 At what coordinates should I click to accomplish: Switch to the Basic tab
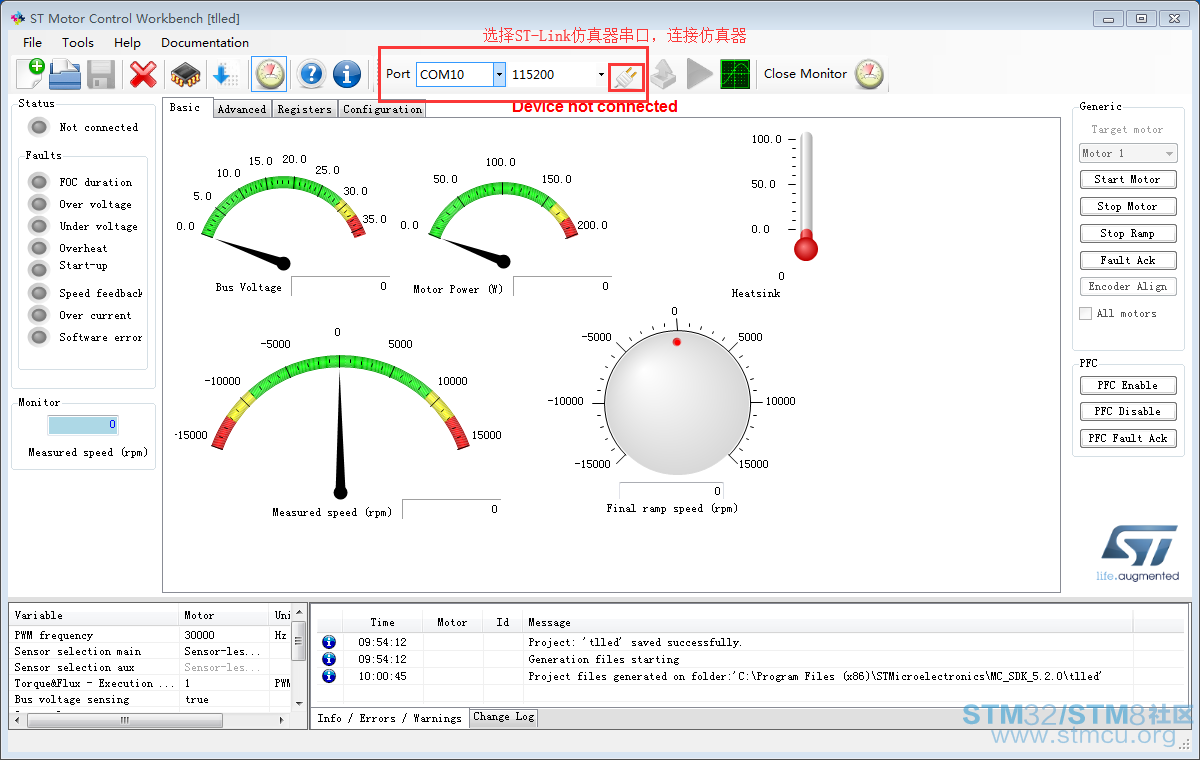[x=187, y=108]
